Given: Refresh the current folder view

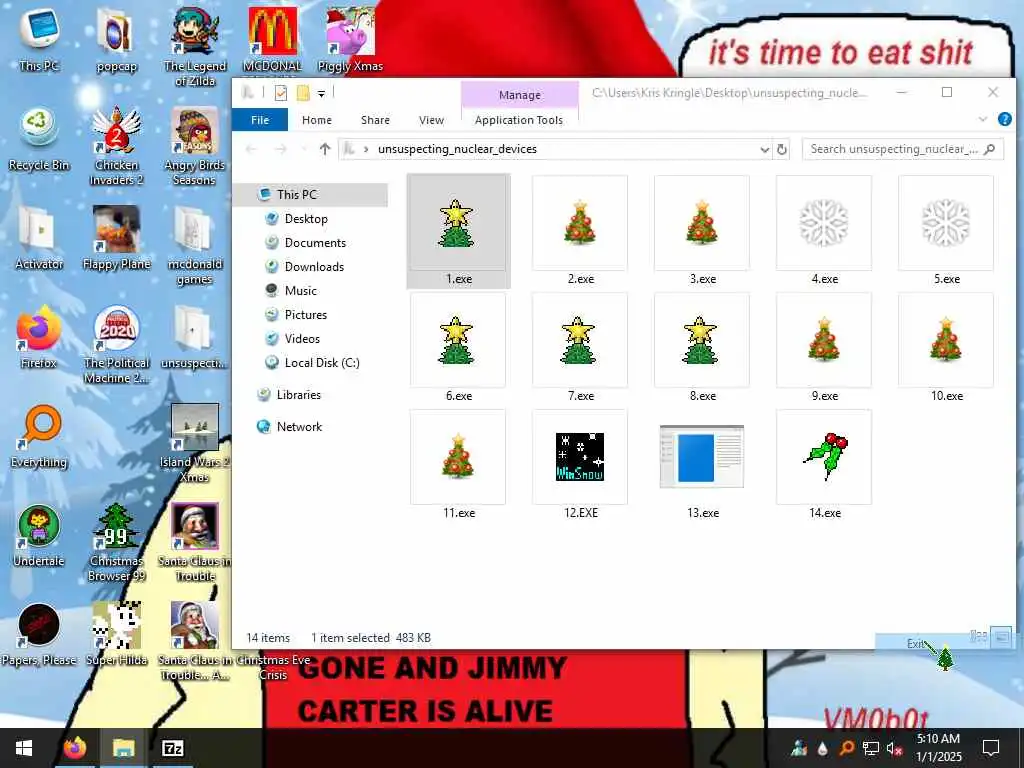Looking at the screenshot, I should [x=782, y=149].
